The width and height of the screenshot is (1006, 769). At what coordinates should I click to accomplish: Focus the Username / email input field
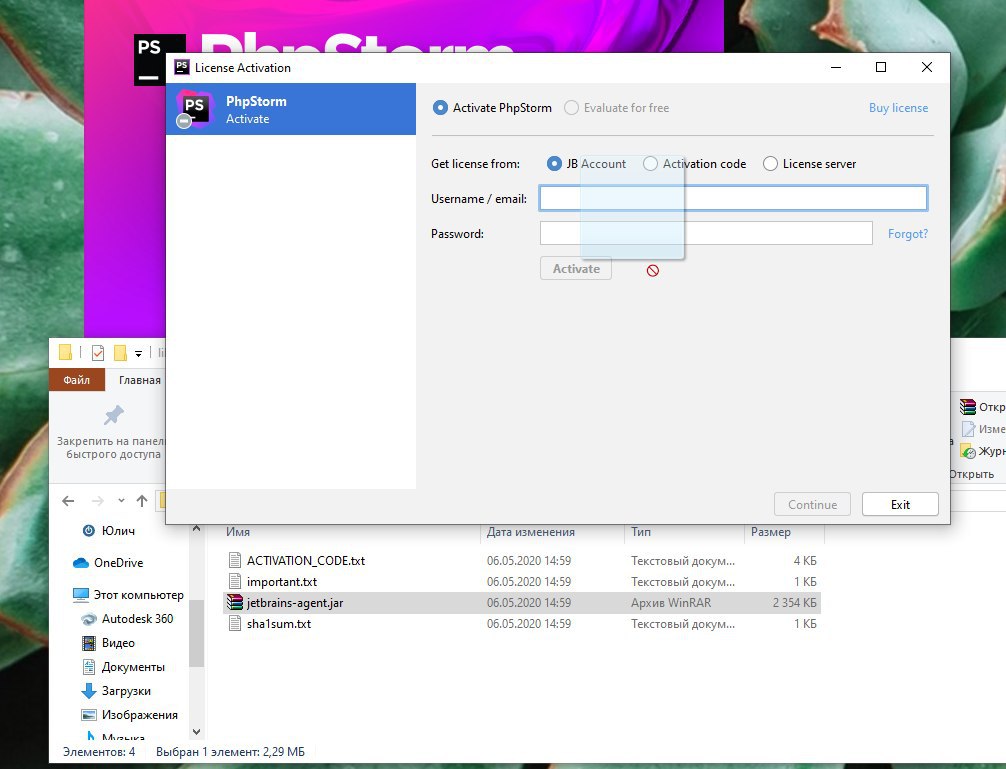click(733, 198)
